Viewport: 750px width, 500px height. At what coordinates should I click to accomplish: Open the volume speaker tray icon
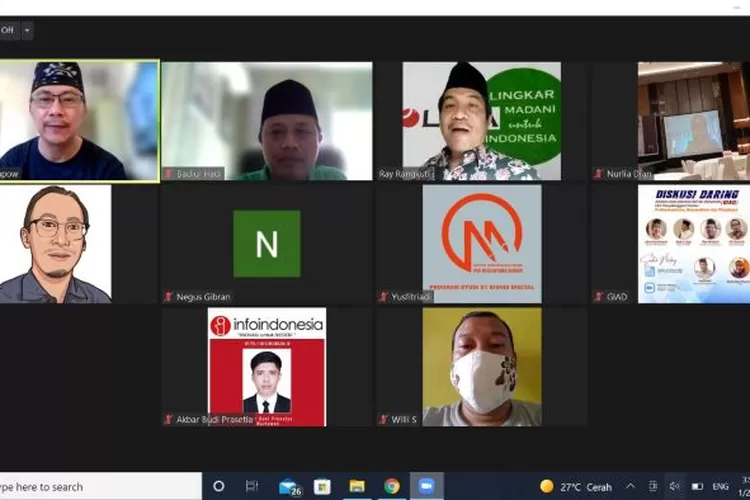tap(675, 487)
